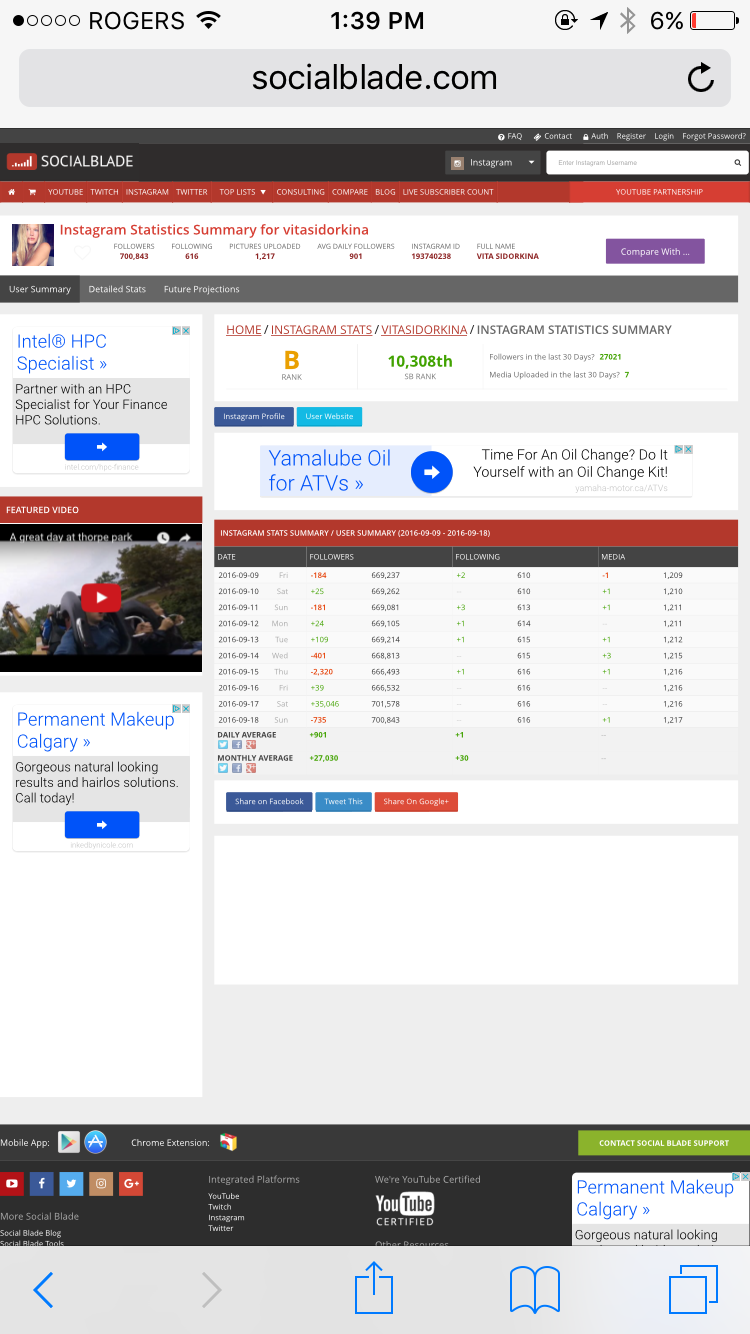Click the User Website button
The width and height of the screenshot is (750, 1334).
point(329,416)
